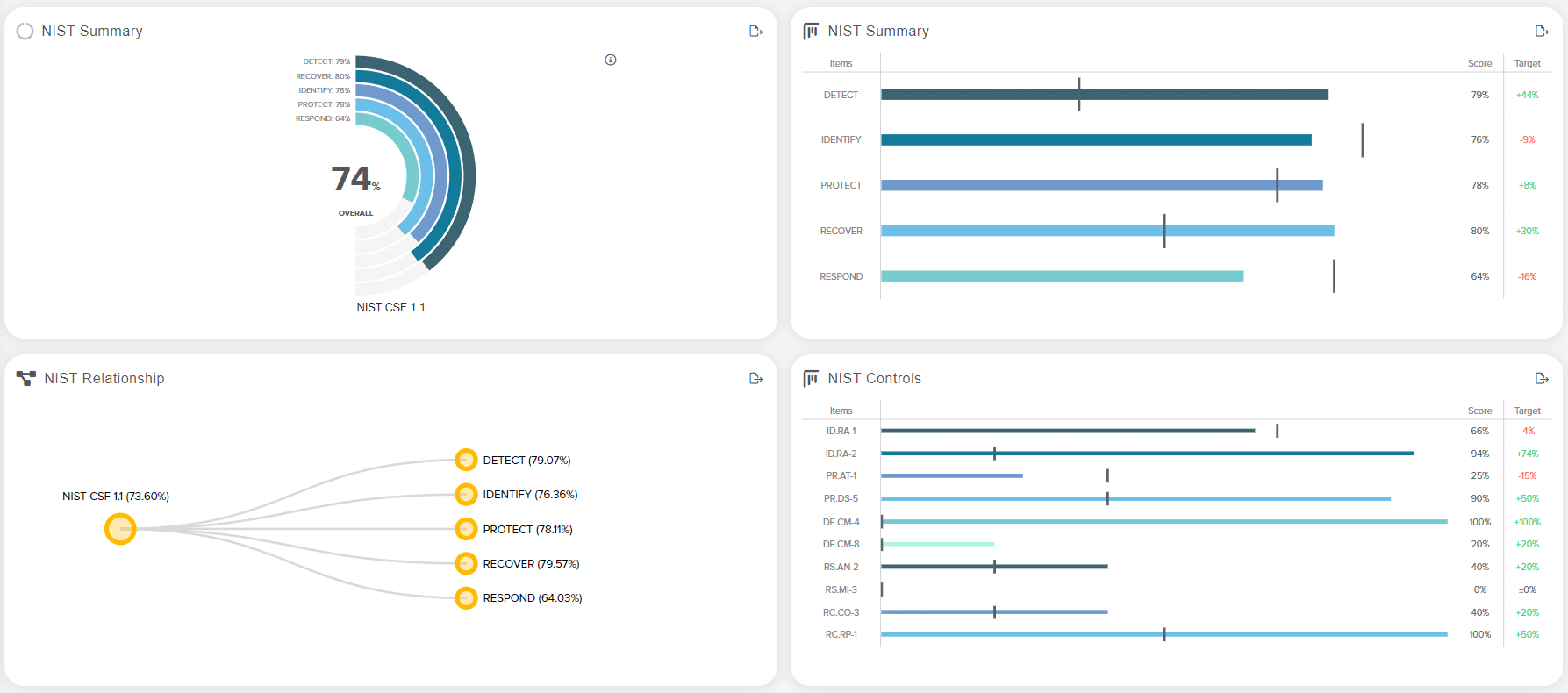The height and width of the screenshot is (693, 1568).
Task: Click the NIST CSF 1.1 (73.60%) label
Action: pos(116,497)
